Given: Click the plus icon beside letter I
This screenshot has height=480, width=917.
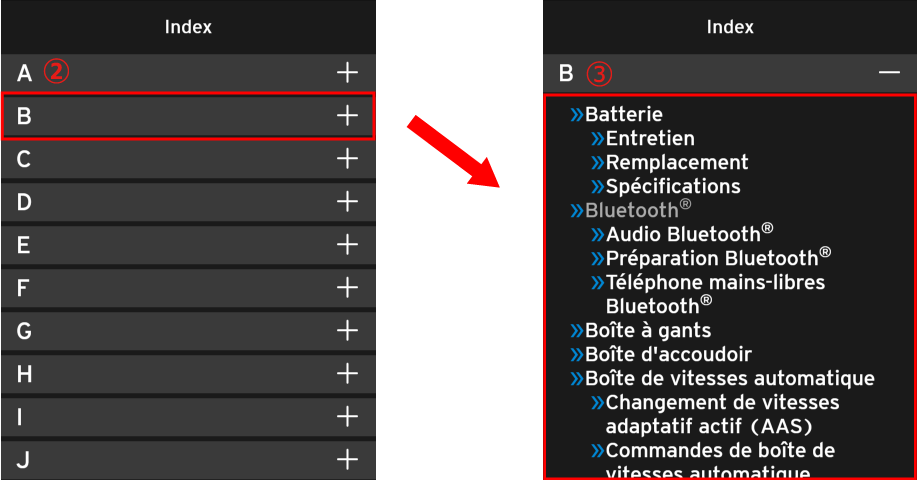Looking at the screenshot, I should (346, 417).
